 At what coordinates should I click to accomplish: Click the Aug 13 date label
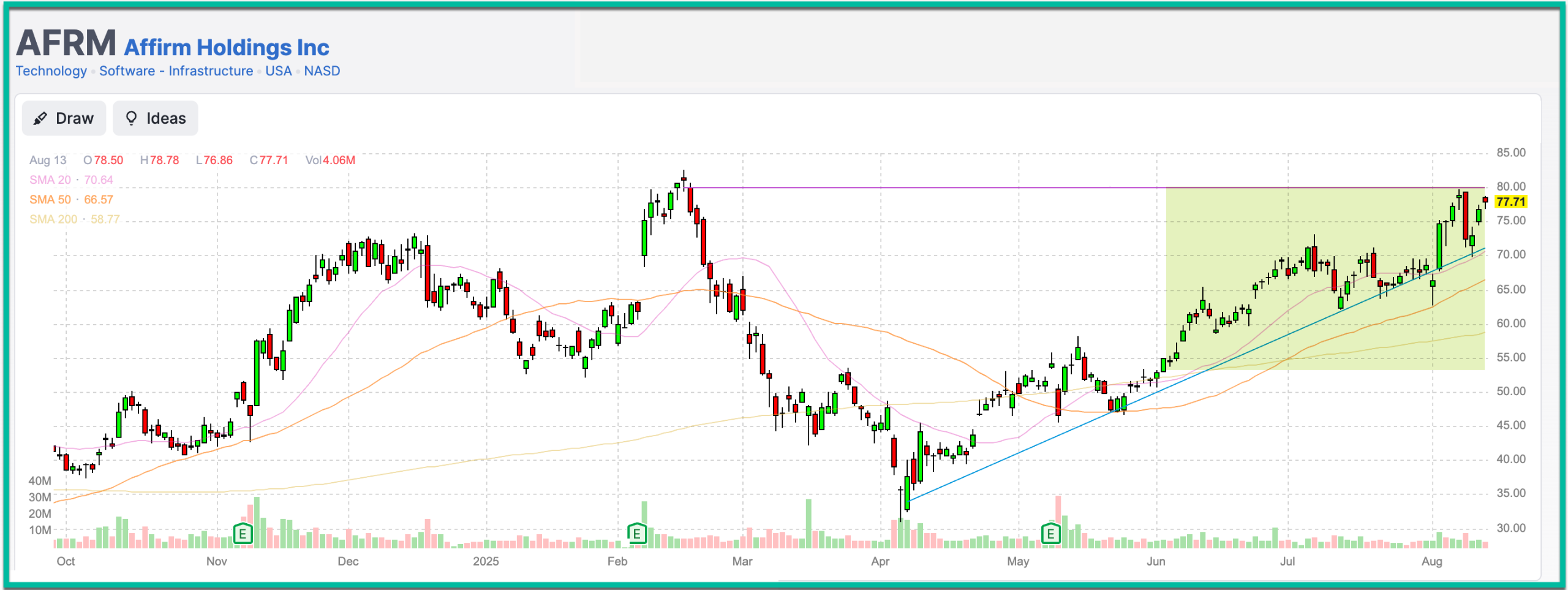(48, 160)
